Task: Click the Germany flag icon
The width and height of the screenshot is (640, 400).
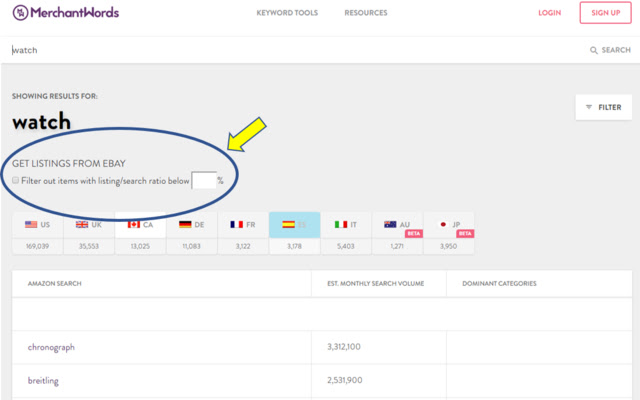Action: [x=185, y=224]
